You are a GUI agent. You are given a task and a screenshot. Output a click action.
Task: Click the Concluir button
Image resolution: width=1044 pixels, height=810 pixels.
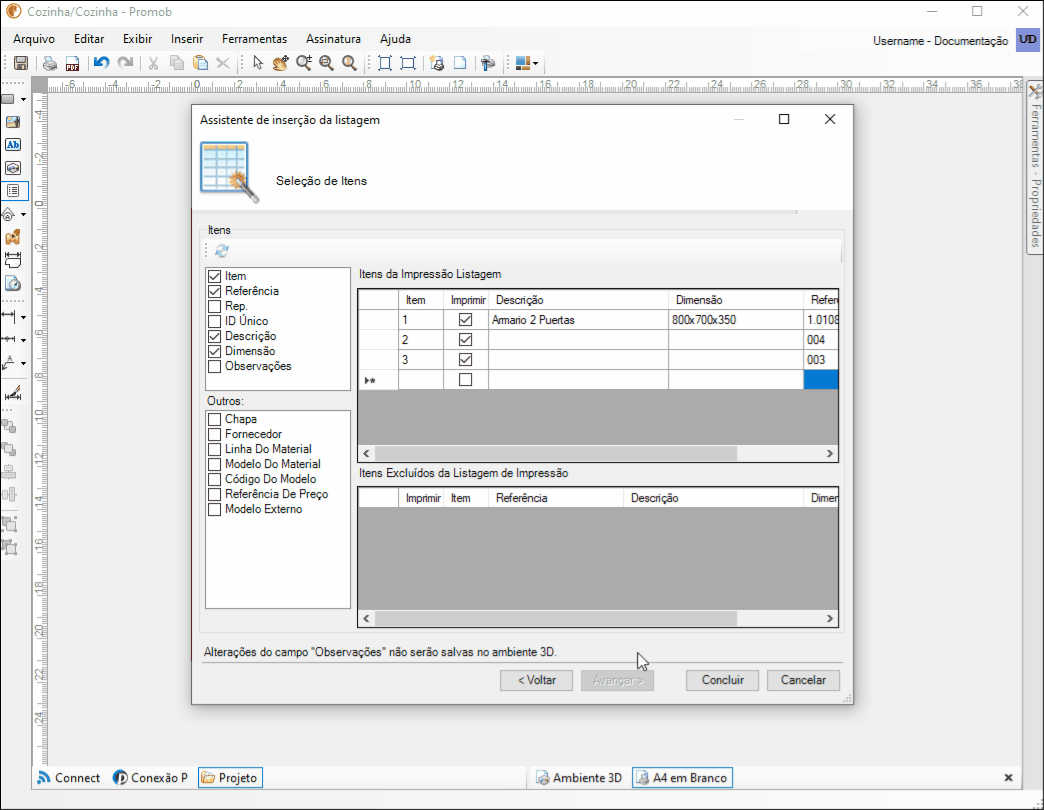[x=722, y=680]
